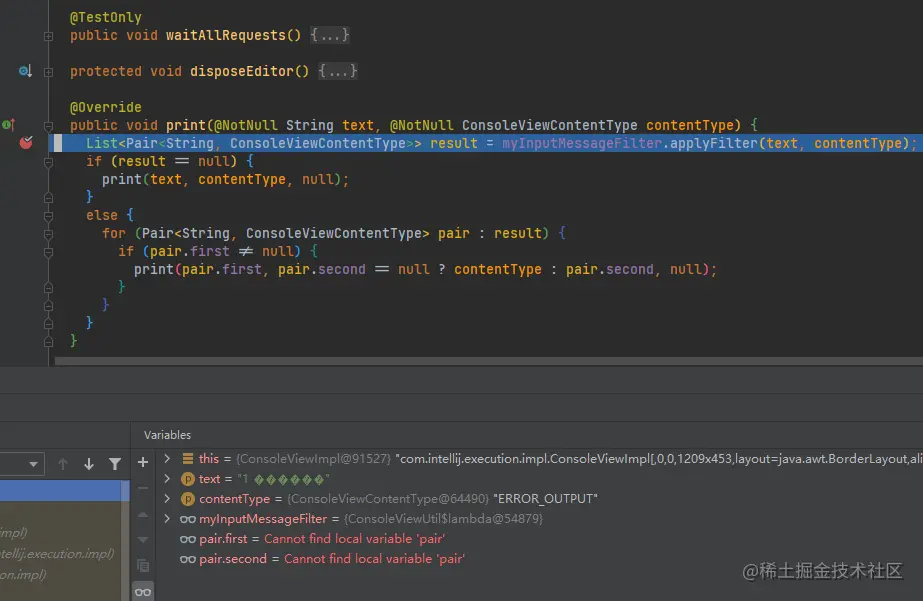Screen dimensions: 923x601
Task: Click the applyFilter method call
Action: coord(713,143)
